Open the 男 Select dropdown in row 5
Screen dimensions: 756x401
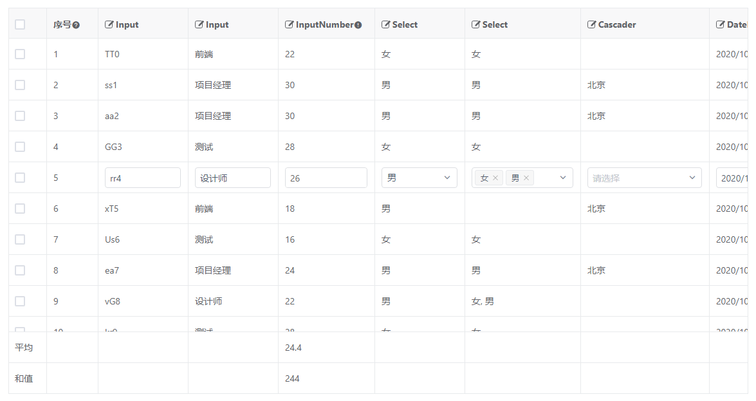420,178
